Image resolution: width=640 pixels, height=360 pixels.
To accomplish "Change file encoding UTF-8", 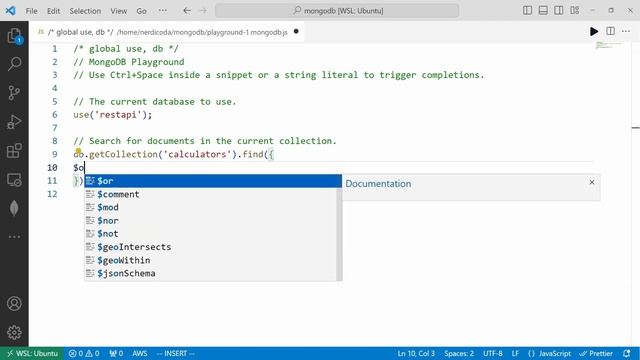I will click(x=493, y=353).
